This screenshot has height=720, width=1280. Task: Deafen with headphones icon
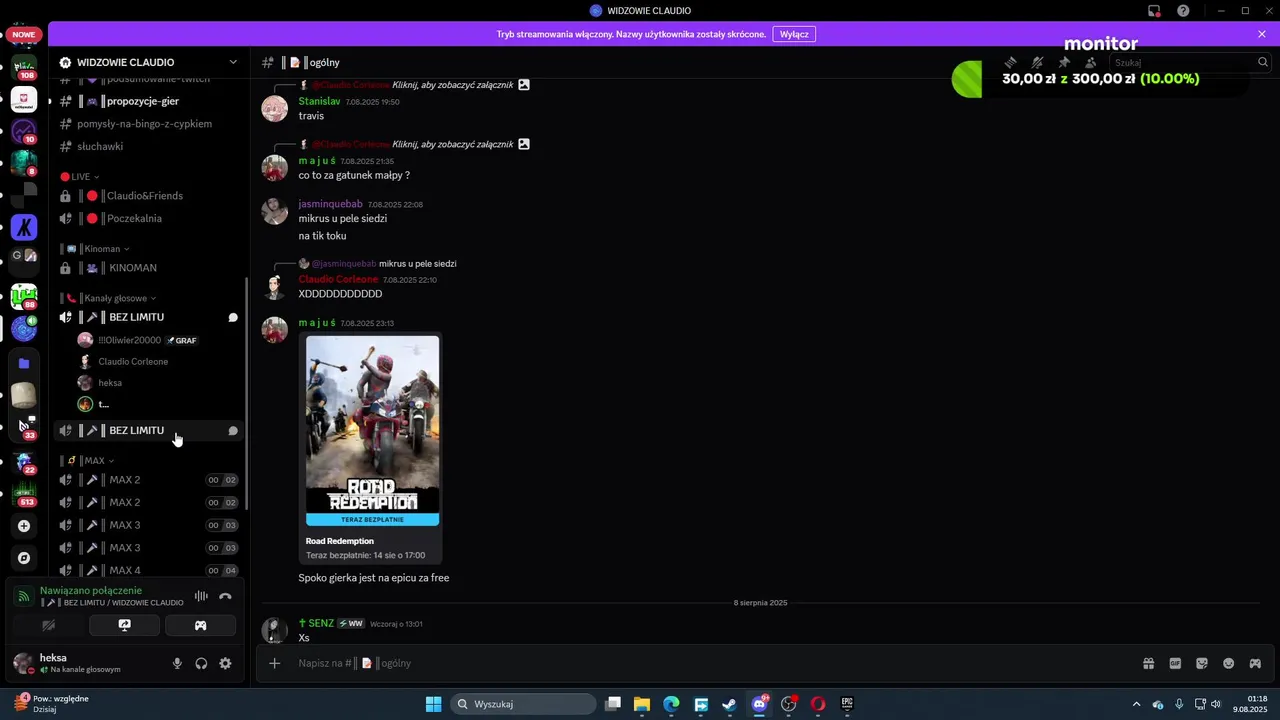pyautogui.click(x=201, y=663)
